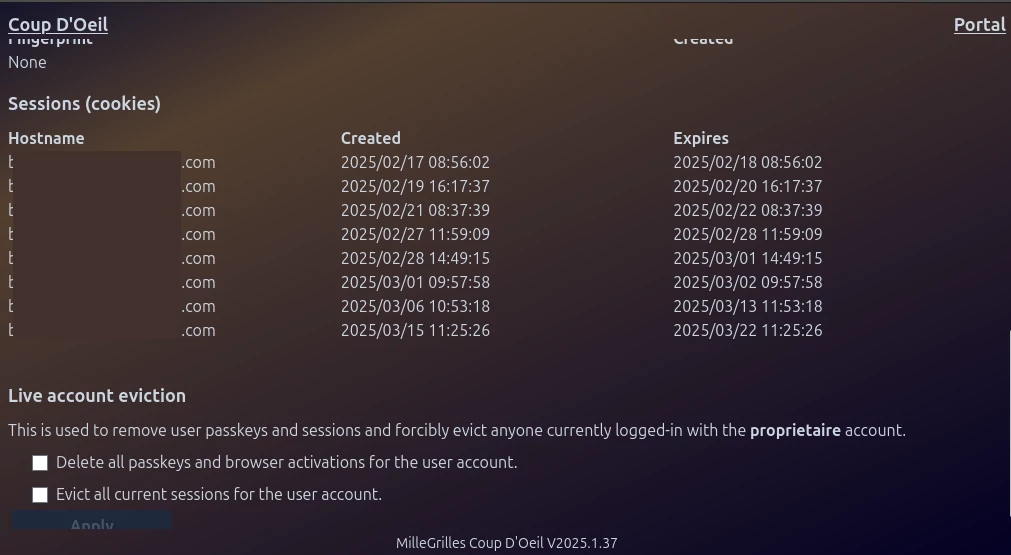Click expiry timestamp 2025/03/02 09:57:58

747,282
